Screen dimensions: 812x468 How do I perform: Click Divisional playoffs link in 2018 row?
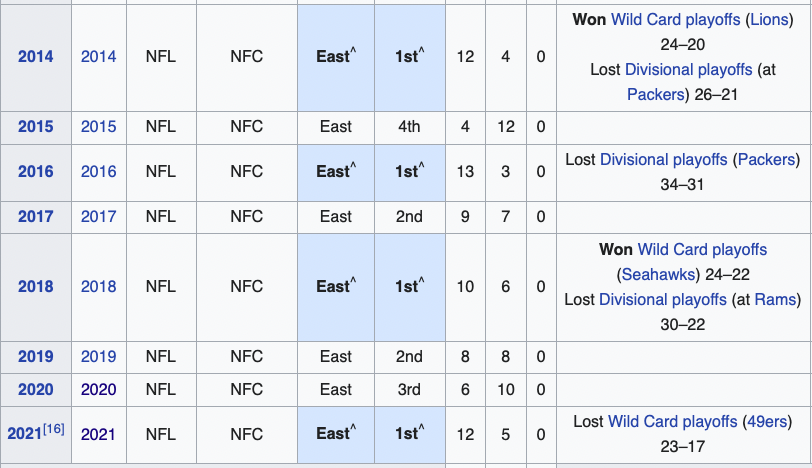tap(663, 299)
